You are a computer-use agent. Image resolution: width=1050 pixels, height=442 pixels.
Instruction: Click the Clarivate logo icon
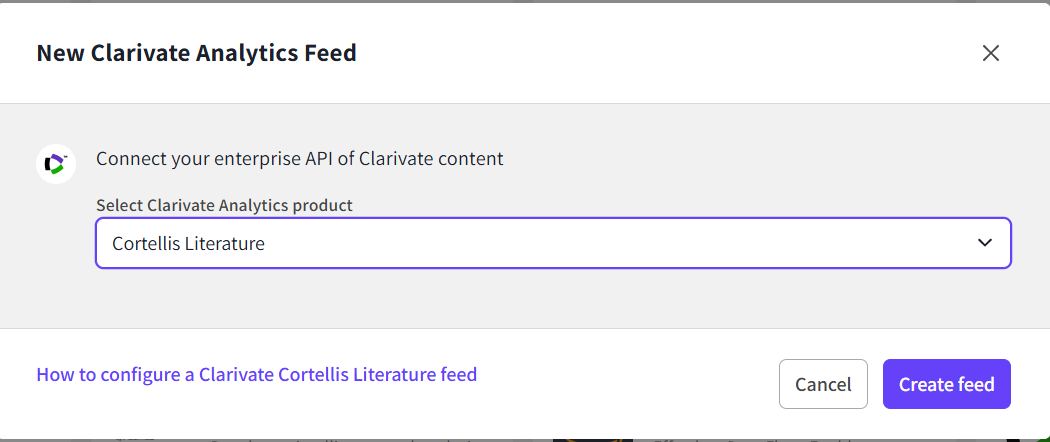tap(56, 162)
